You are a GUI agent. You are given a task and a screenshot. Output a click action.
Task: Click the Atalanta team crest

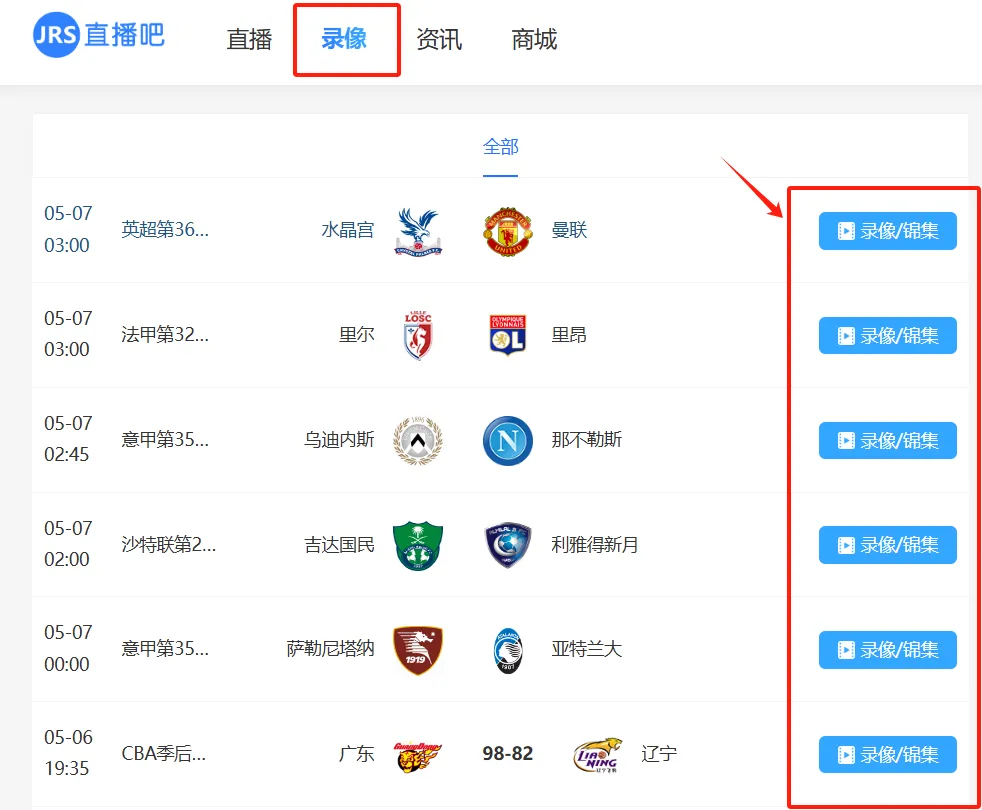point(507,652)
